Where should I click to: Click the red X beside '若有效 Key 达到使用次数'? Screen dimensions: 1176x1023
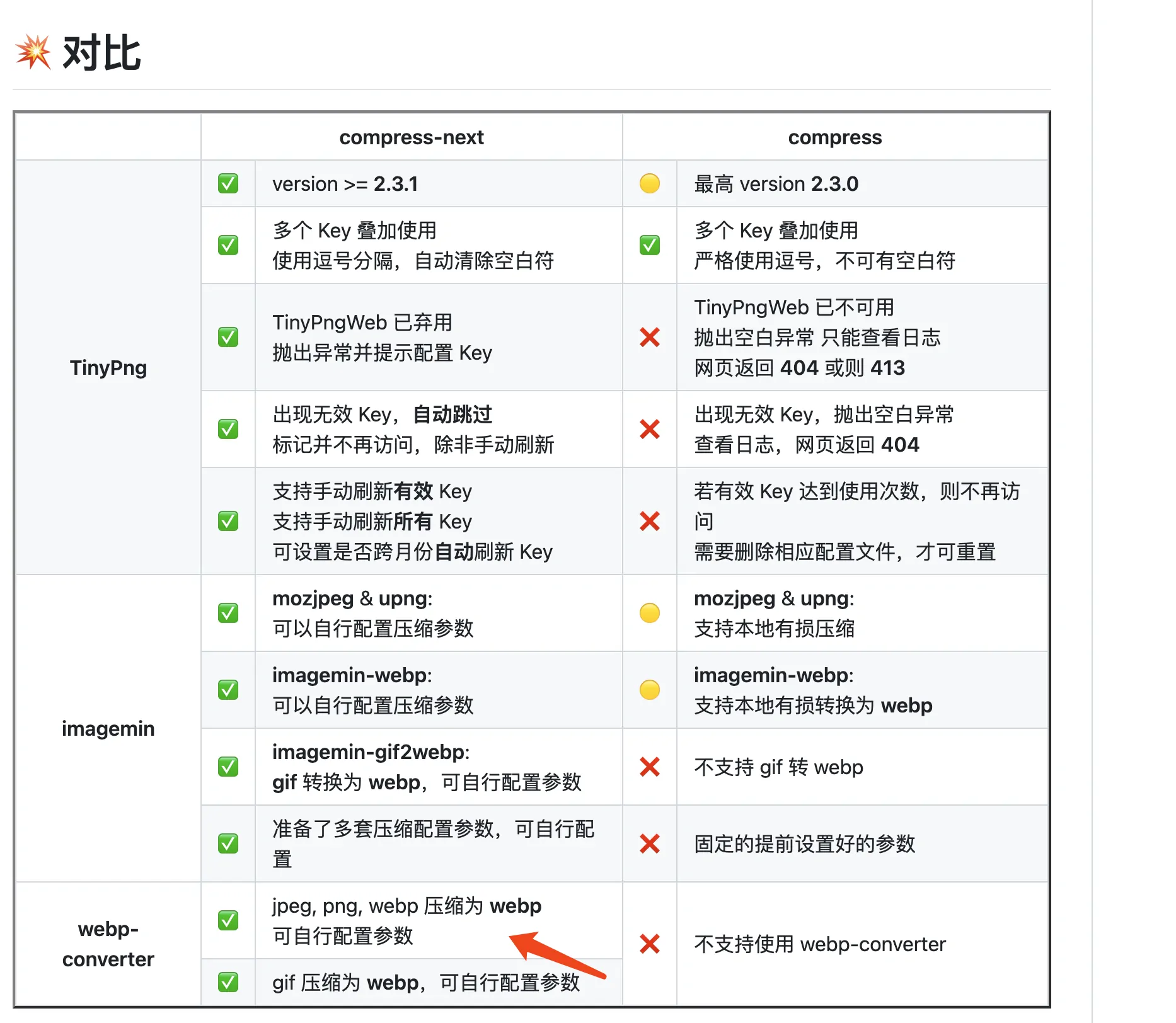click(650, 521)
